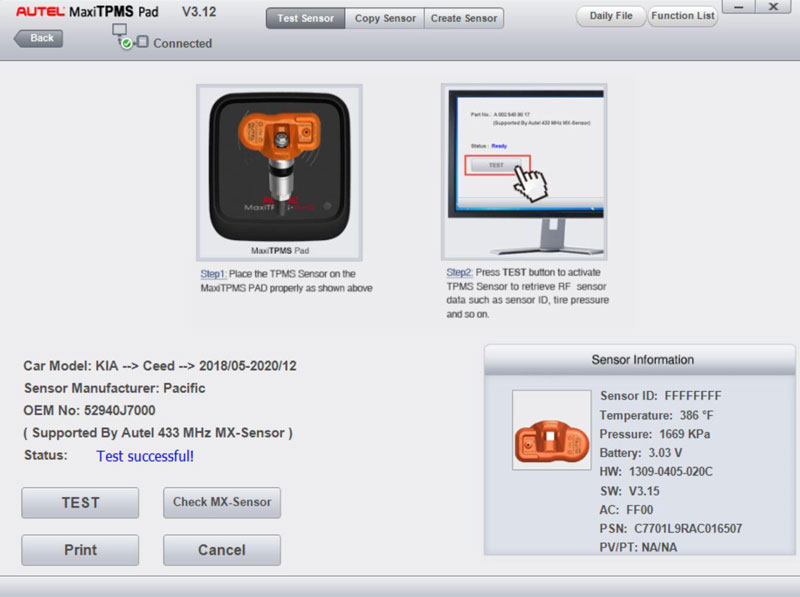Image resolution: width=800 pixels, height=597 pixels.
Task: Click the Sensor Information panel header
Action: click(x=640, y=360)
